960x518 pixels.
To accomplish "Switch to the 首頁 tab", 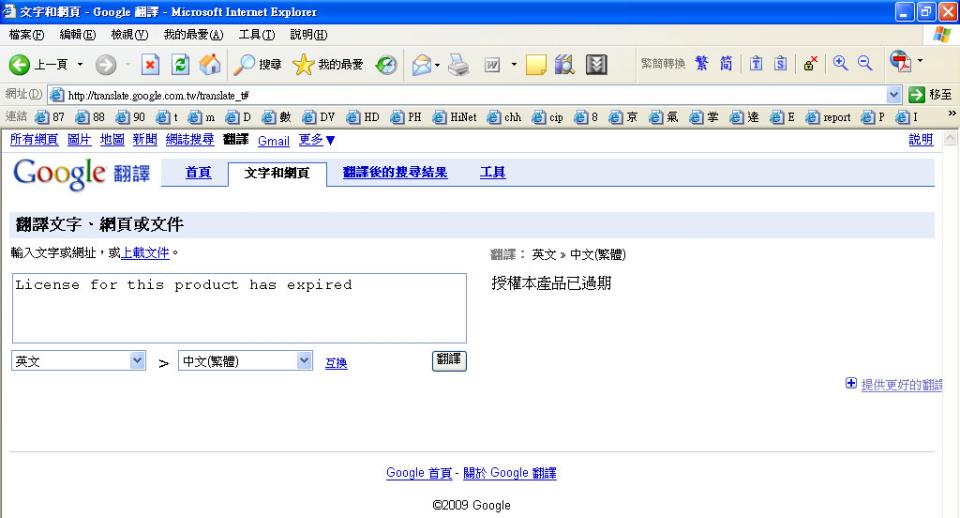I will (198, 173).
